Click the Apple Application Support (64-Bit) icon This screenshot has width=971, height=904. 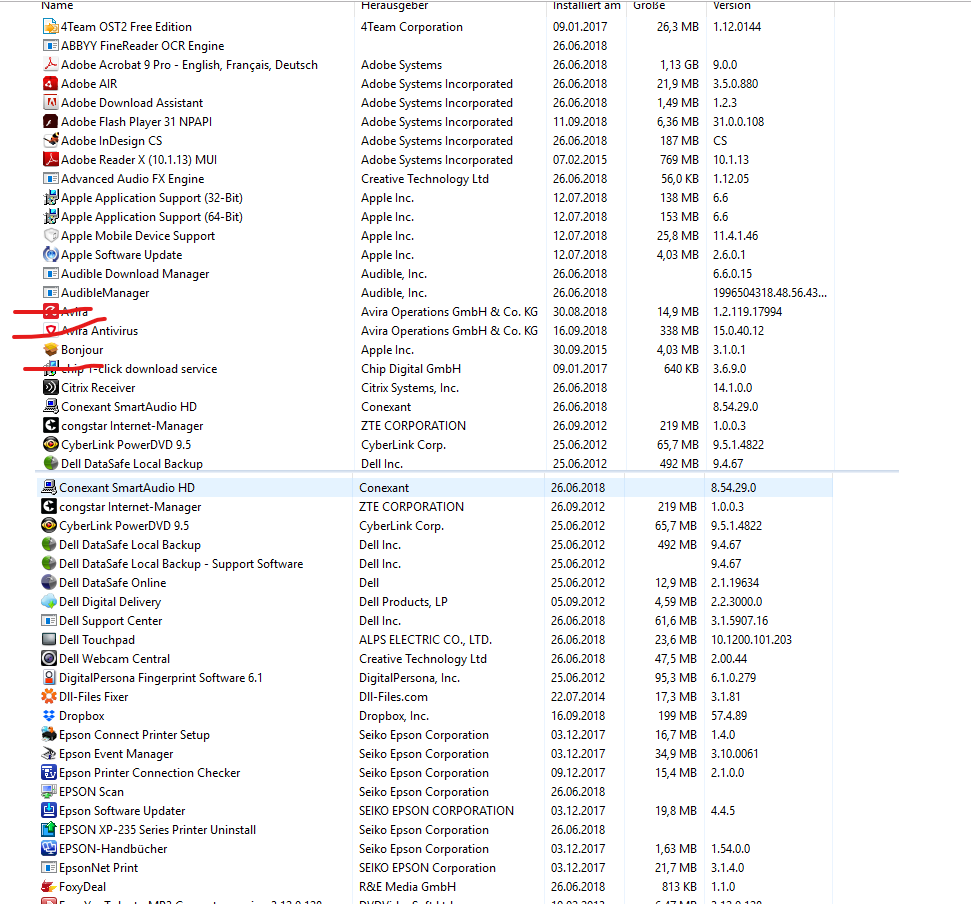tap(51, 217)
